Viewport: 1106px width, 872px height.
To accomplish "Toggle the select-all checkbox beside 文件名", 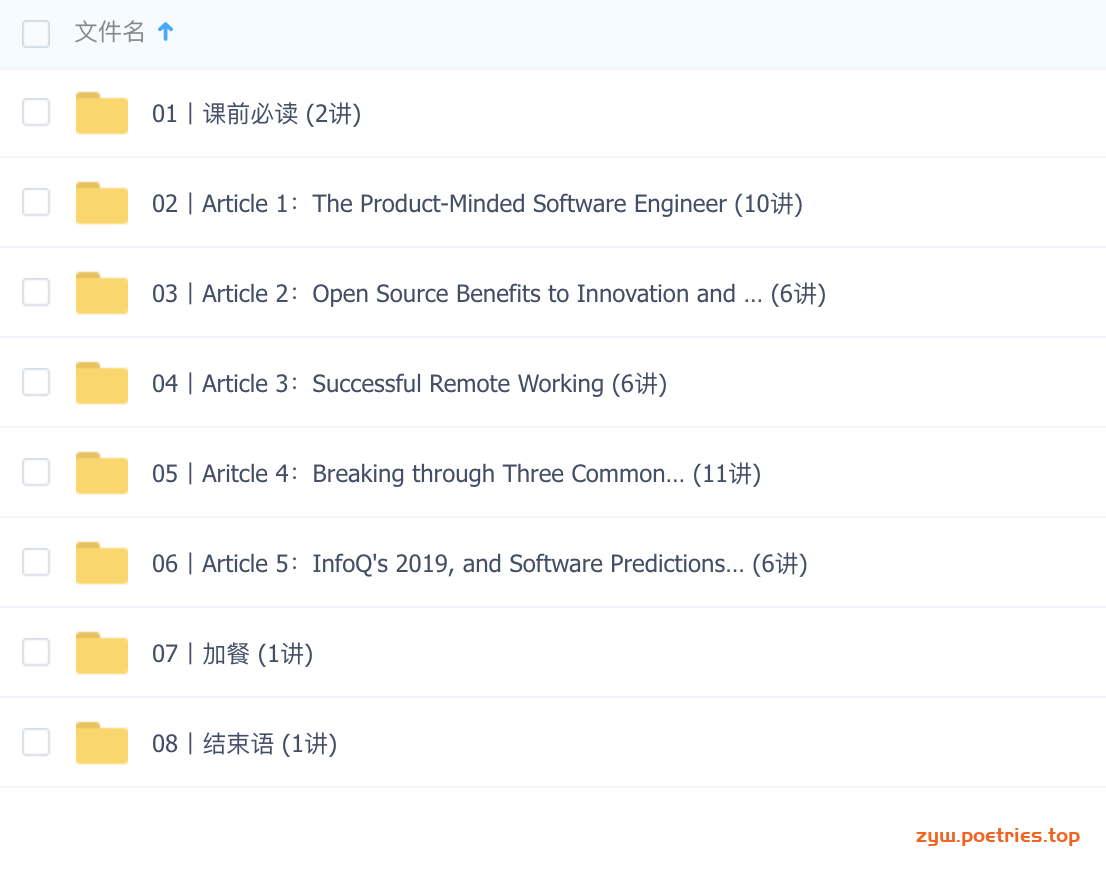I will coord(36,33).
